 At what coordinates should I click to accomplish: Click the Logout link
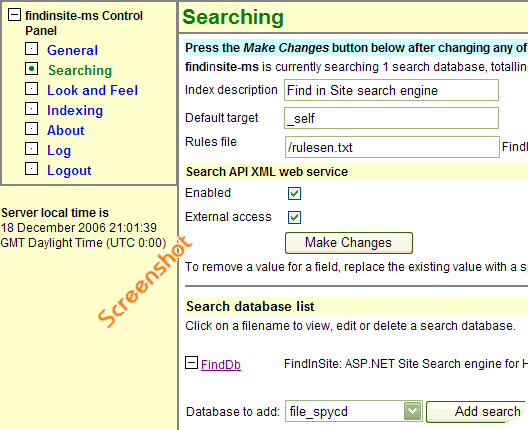pos(69,170)
